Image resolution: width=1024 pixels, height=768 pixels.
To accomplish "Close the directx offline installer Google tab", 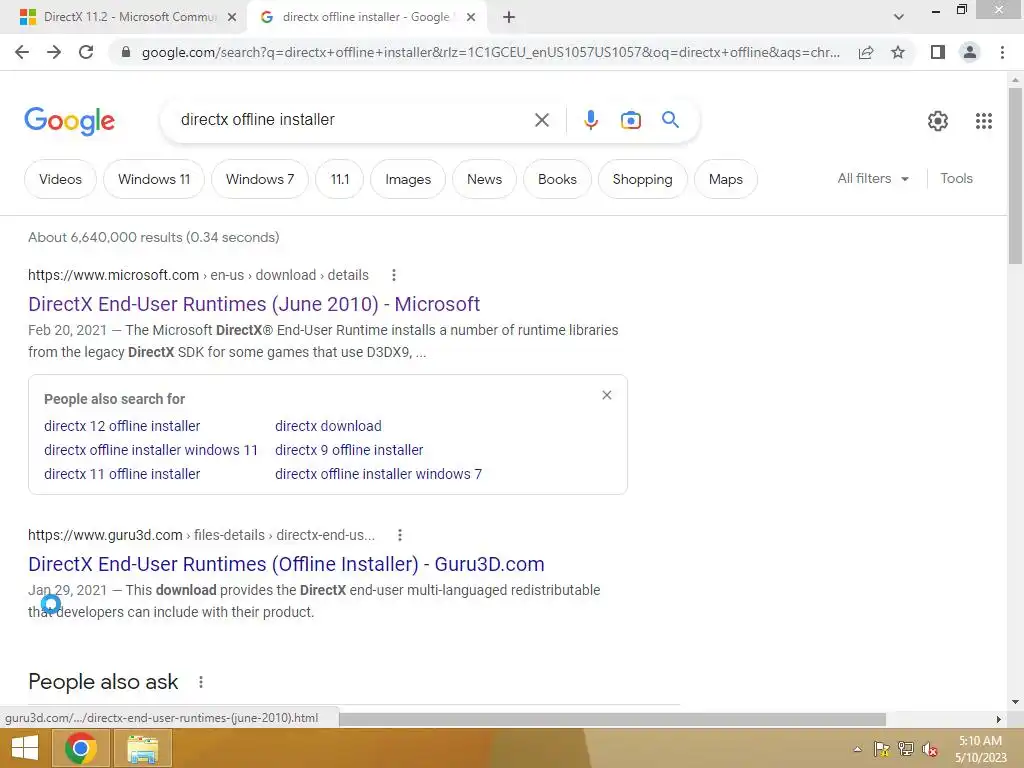I will pos(471,18).
